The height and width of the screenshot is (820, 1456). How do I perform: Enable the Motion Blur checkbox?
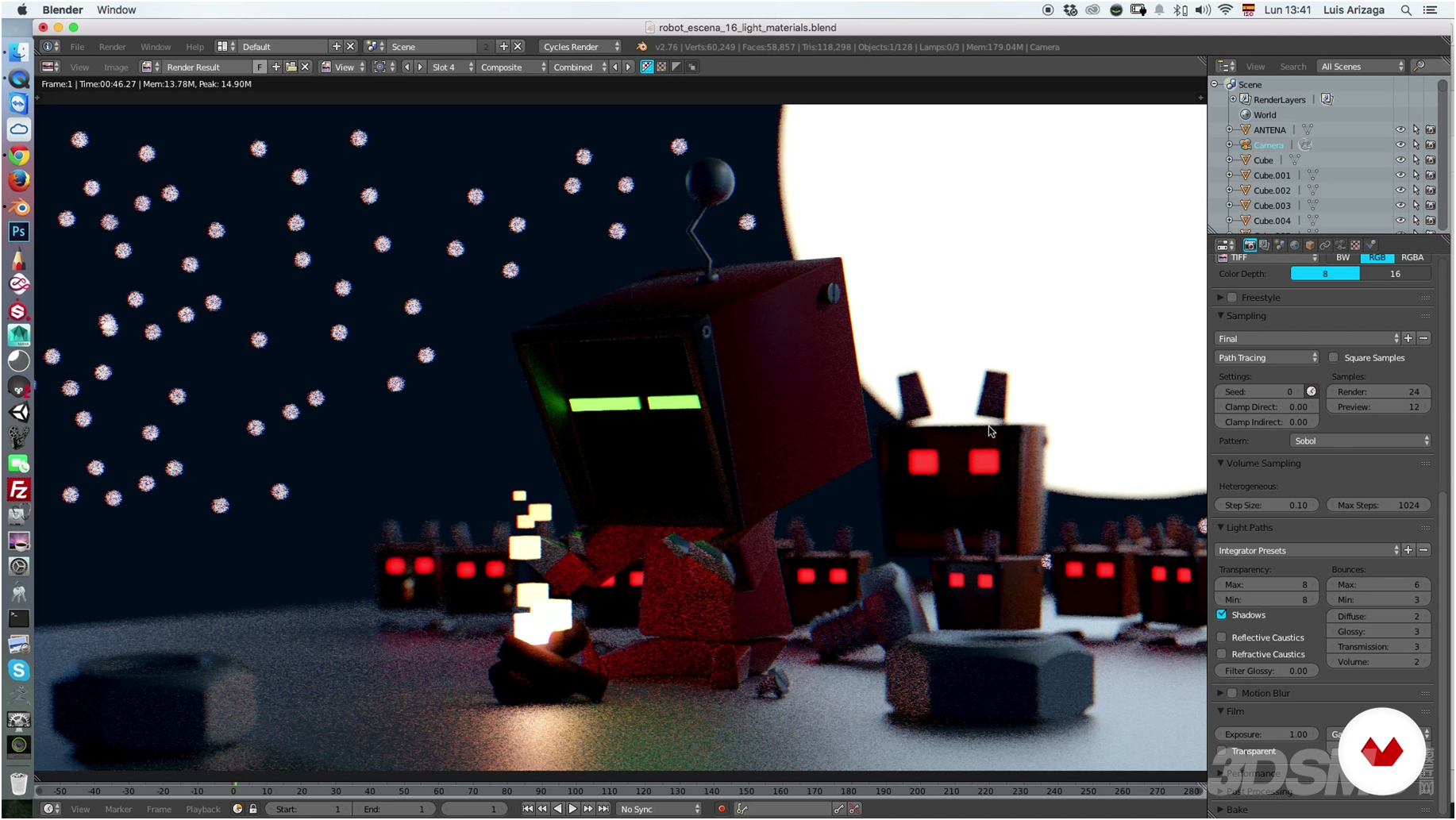pyautogui.click(x=1232, y=693)
